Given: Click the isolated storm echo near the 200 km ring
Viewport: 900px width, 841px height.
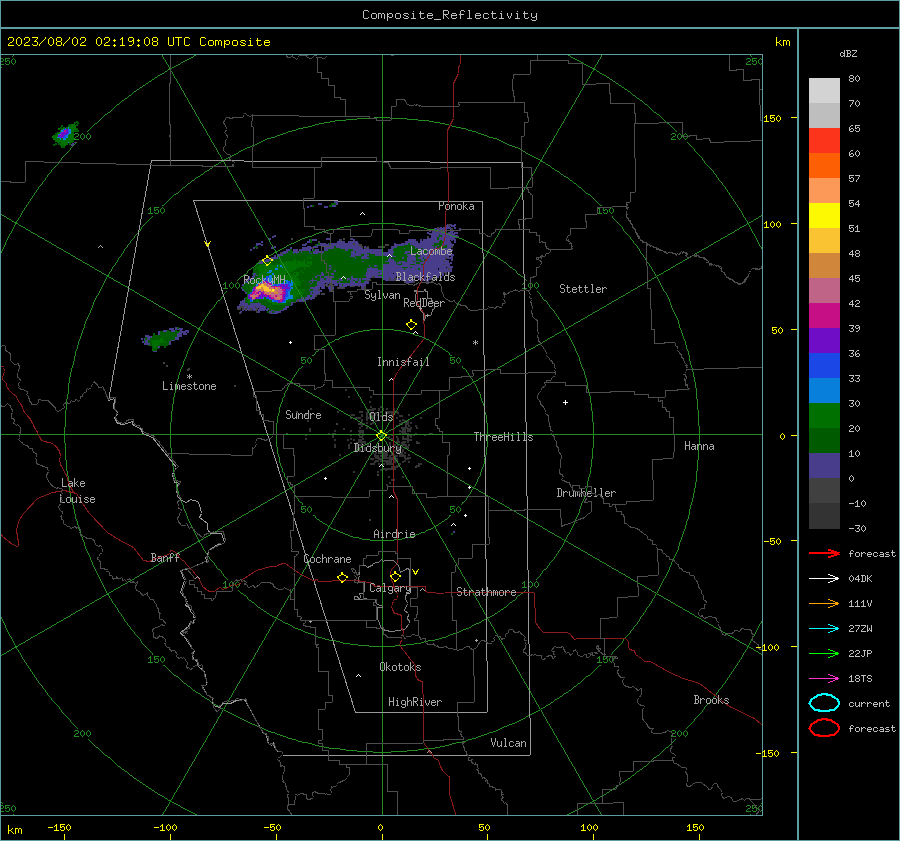Looking at the screenshot, I should [x=65, y=134].
